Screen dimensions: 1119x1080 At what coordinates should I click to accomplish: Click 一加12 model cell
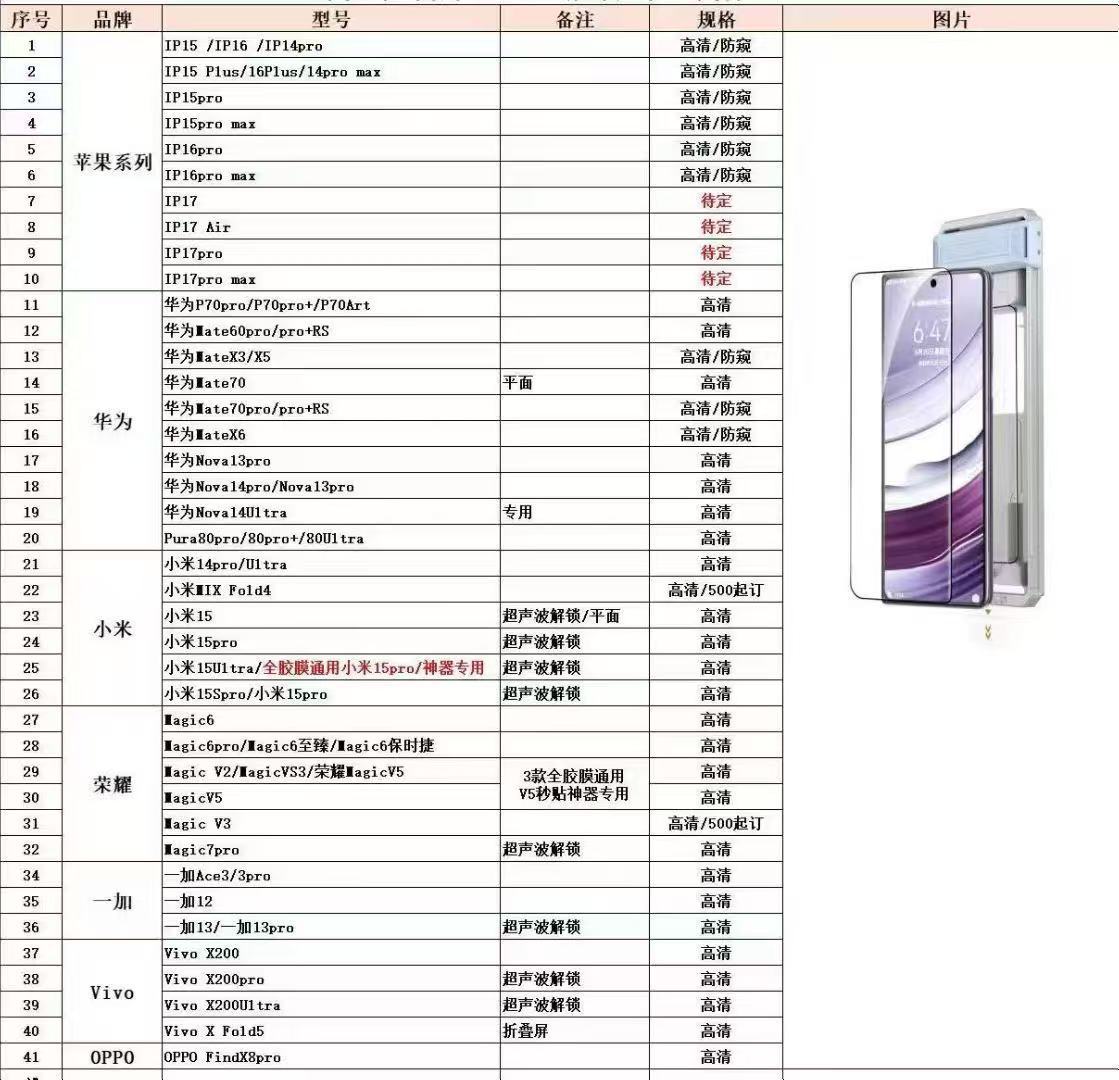[x=331, y=901]
